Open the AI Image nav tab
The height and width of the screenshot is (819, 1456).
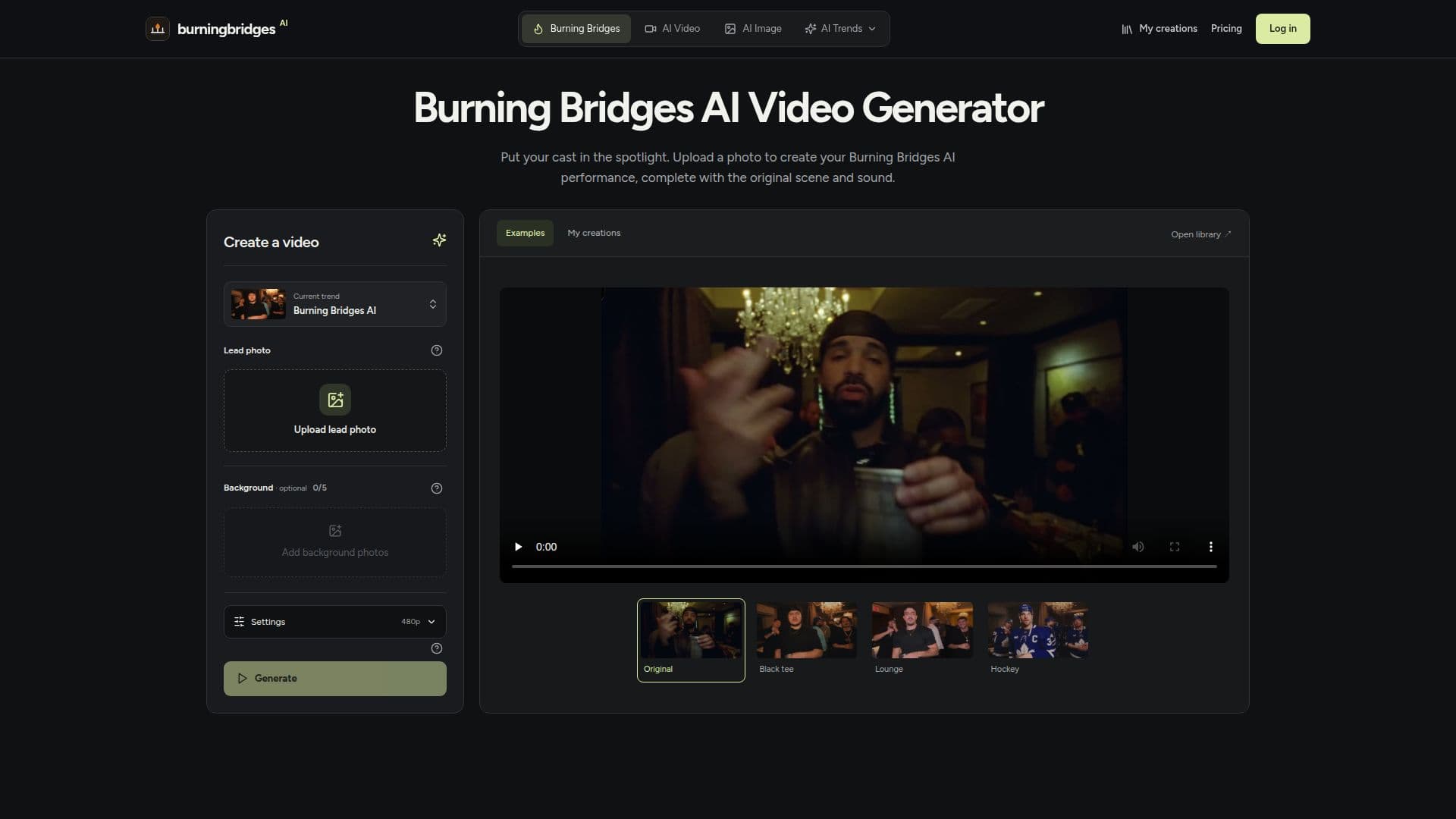click(753, 29)
